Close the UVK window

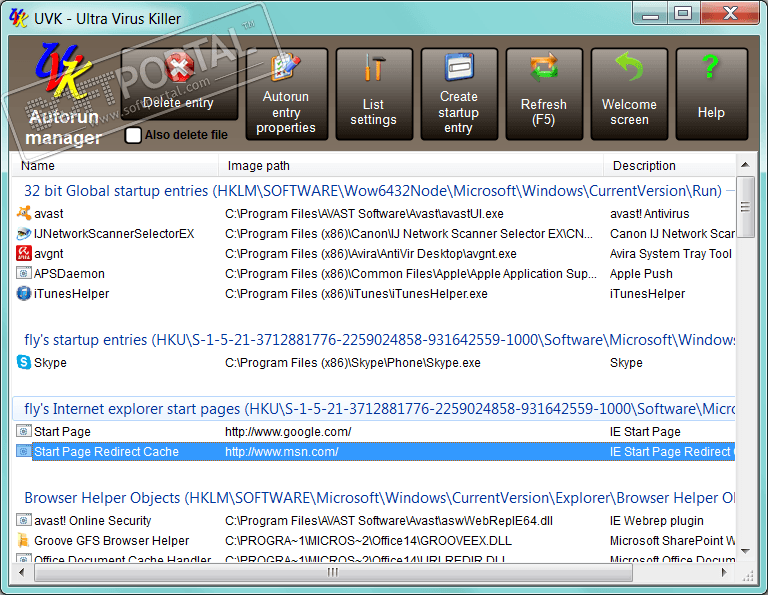[730, 13]
